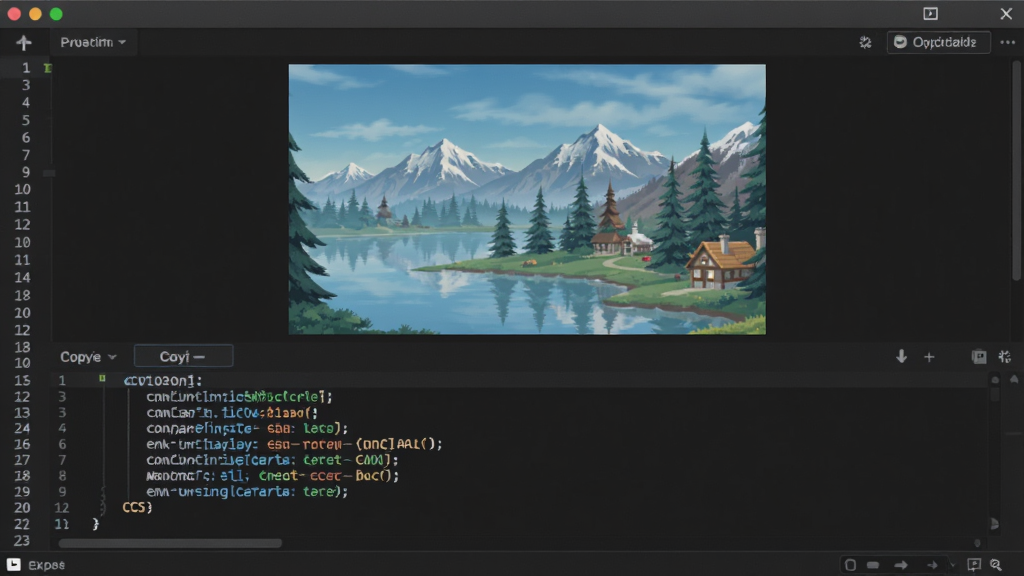Click the Expas status bar icon
1024x576 pixels.
[x=14, y=565]
